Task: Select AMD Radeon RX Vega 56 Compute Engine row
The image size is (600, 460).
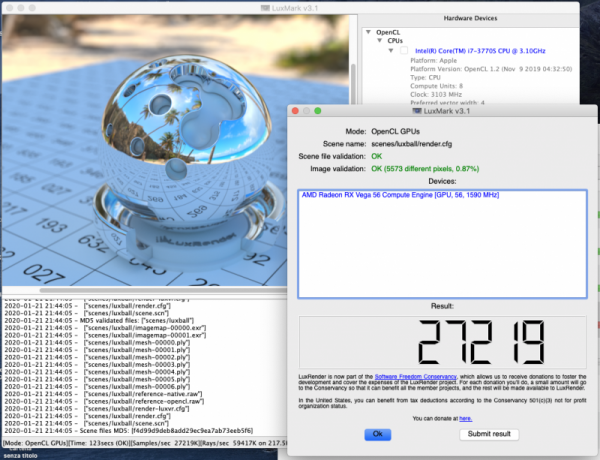Action: click(x=400, y=195)
